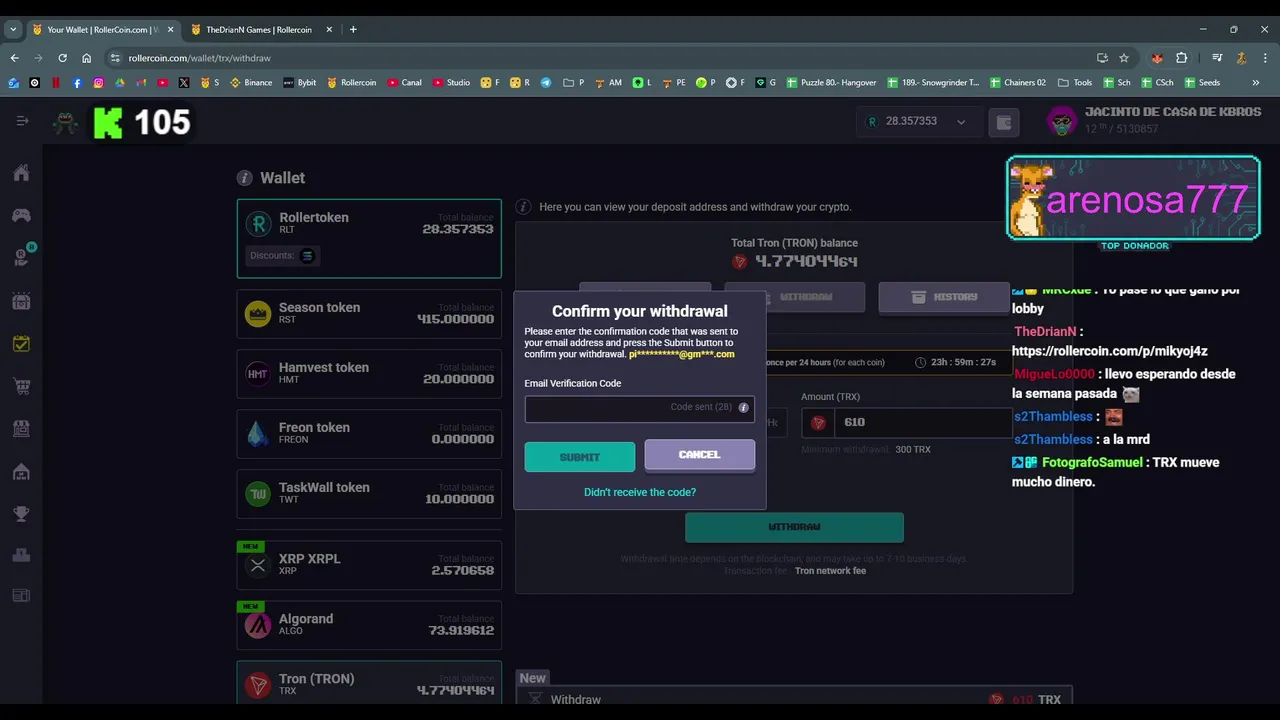Click the info icon next to the Wallet heading
The height and width of the screenshot is (720, 1280).
244,178
